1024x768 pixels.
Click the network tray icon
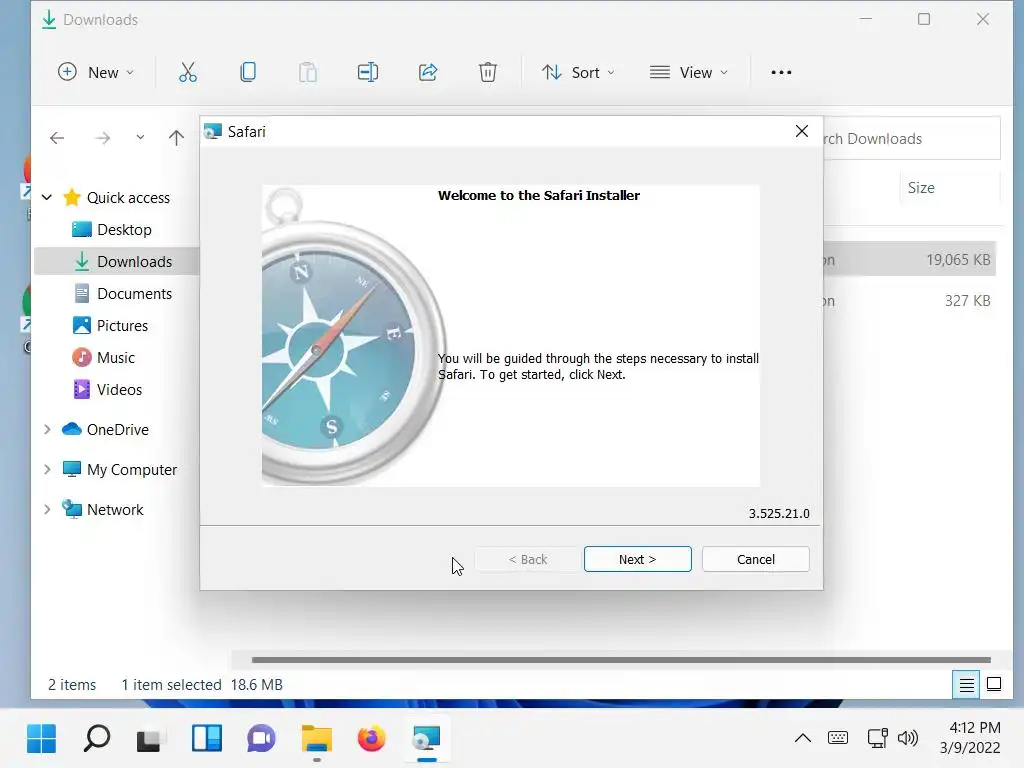pos(877,738)
